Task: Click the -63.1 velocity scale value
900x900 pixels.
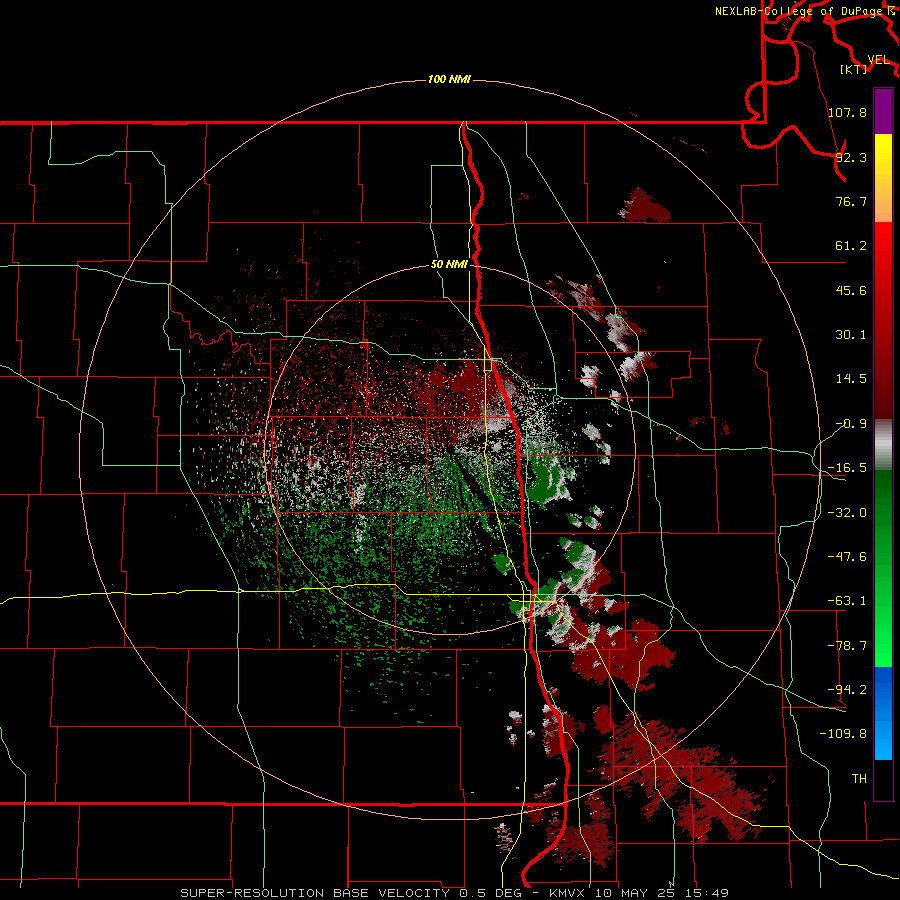Action: tap(847, 601)
